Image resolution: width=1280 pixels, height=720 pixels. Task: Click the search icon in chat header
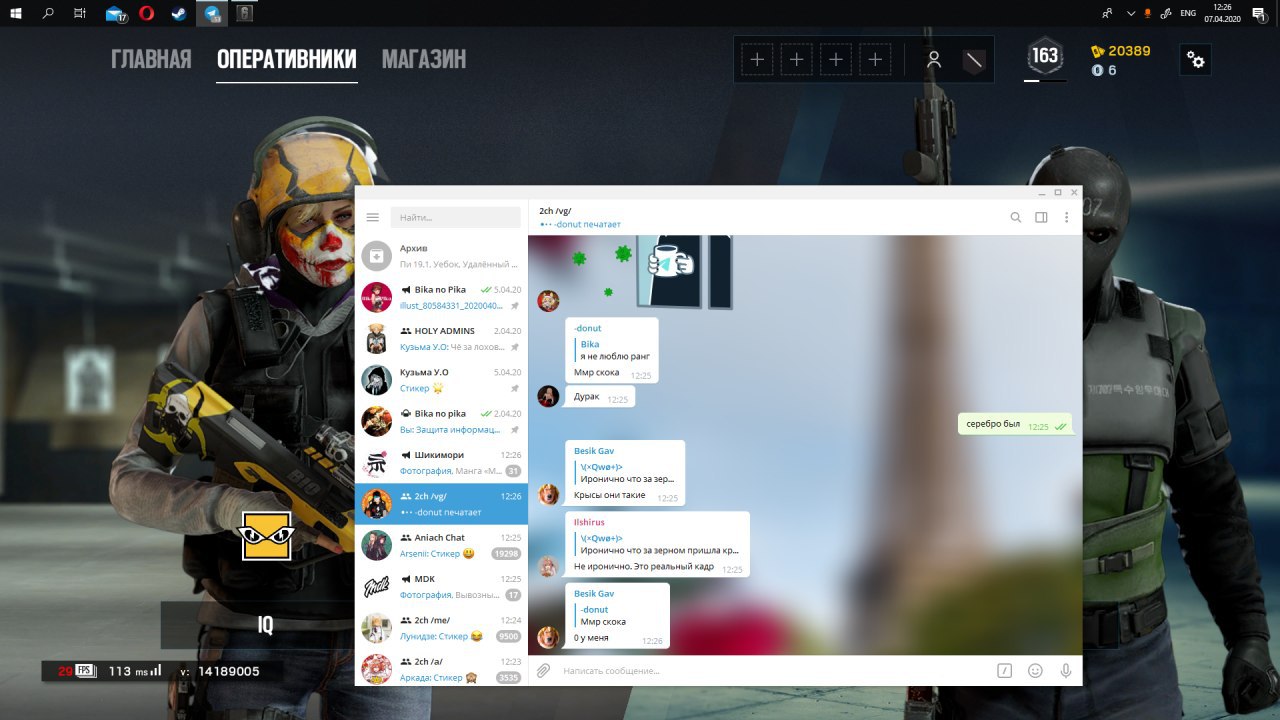pyautogui.click(x=1015, y=217)
